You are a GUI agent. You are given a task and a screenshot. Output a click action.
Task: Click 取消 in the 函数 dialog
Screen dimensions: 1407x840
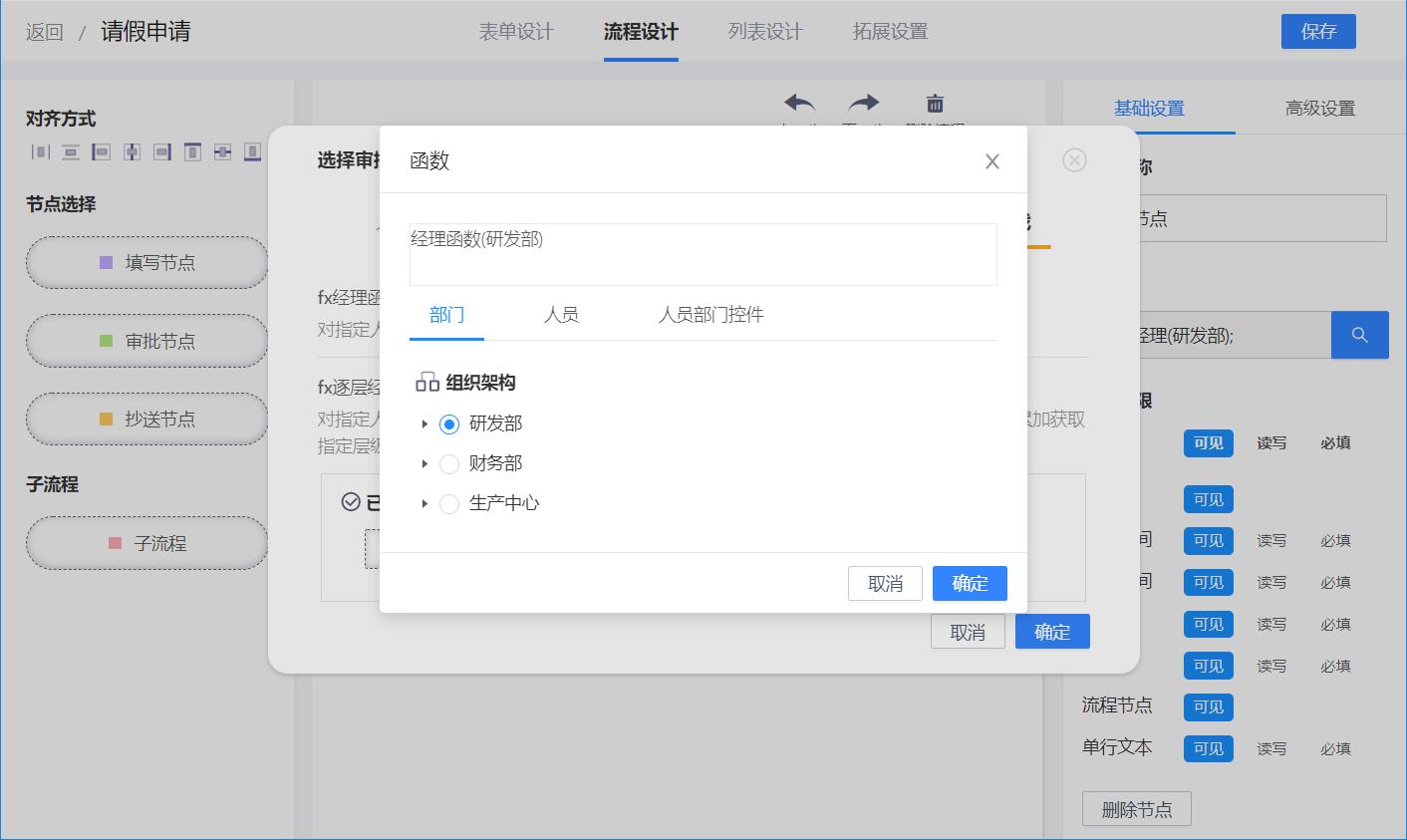click(885, 584)
